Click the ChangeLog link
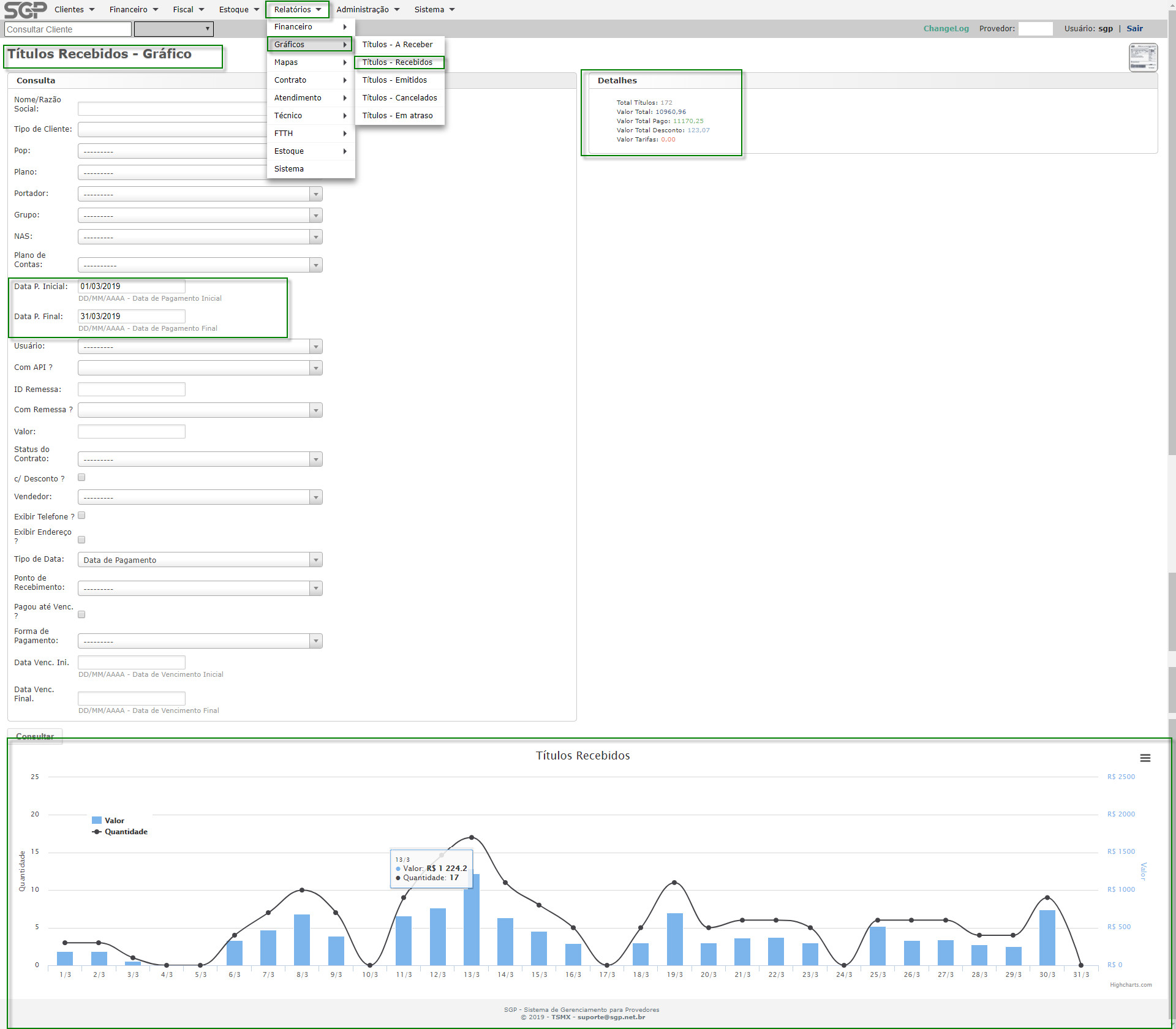1176x1029 pixels. [x=946, y=29]
